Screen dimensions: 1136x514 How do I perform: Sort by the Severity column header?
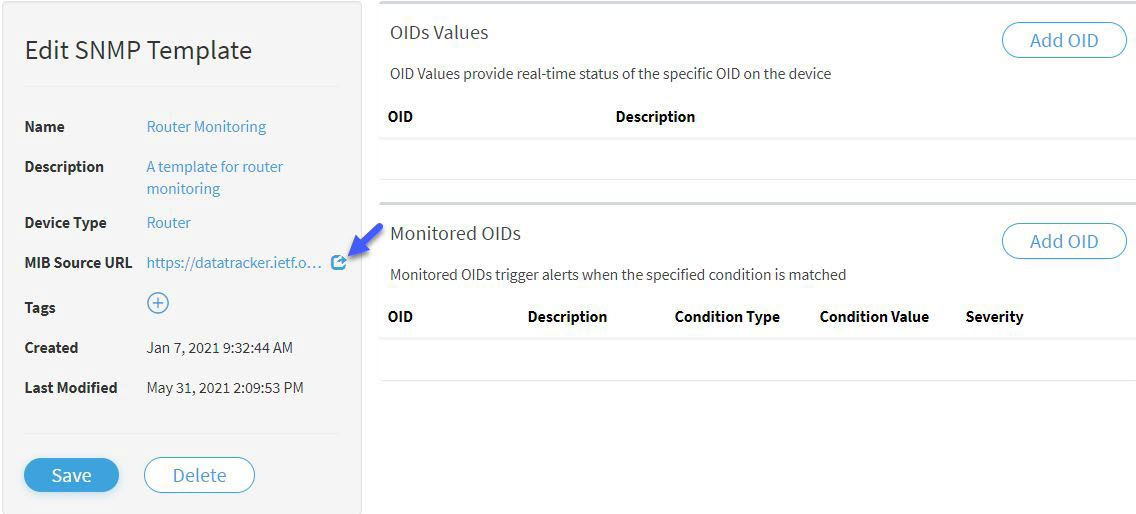coord(994,317)
